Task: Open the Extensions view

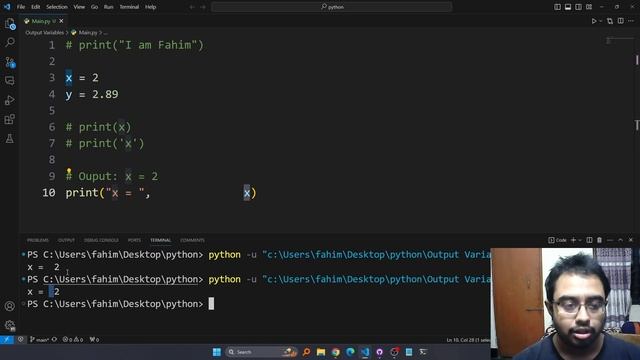Action: (x=10, y=119)
